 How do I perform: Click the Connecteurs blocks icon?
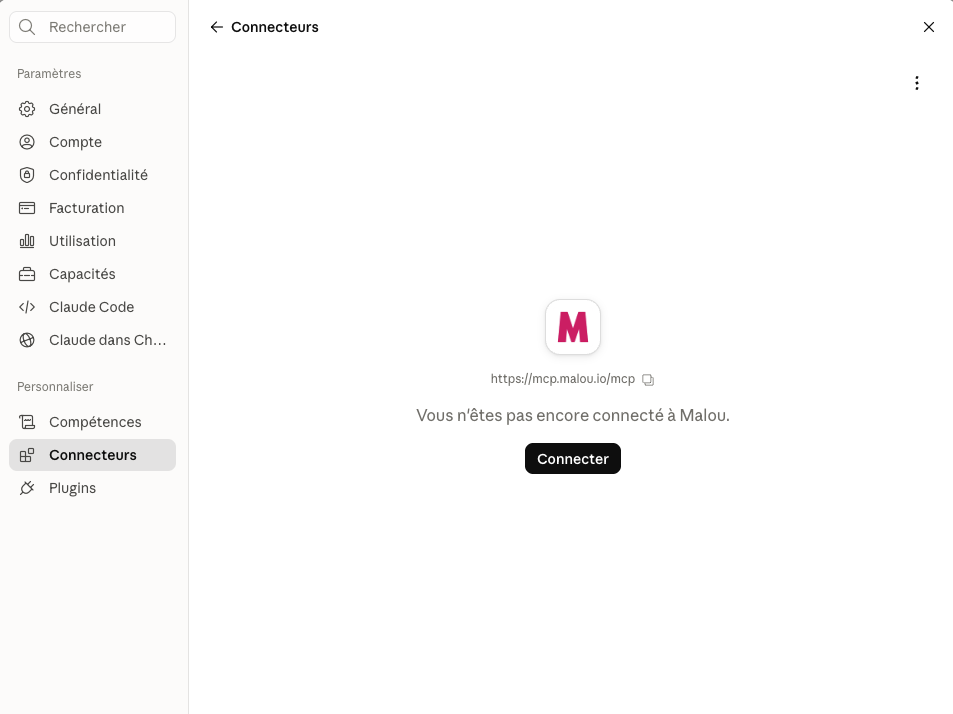27,455
